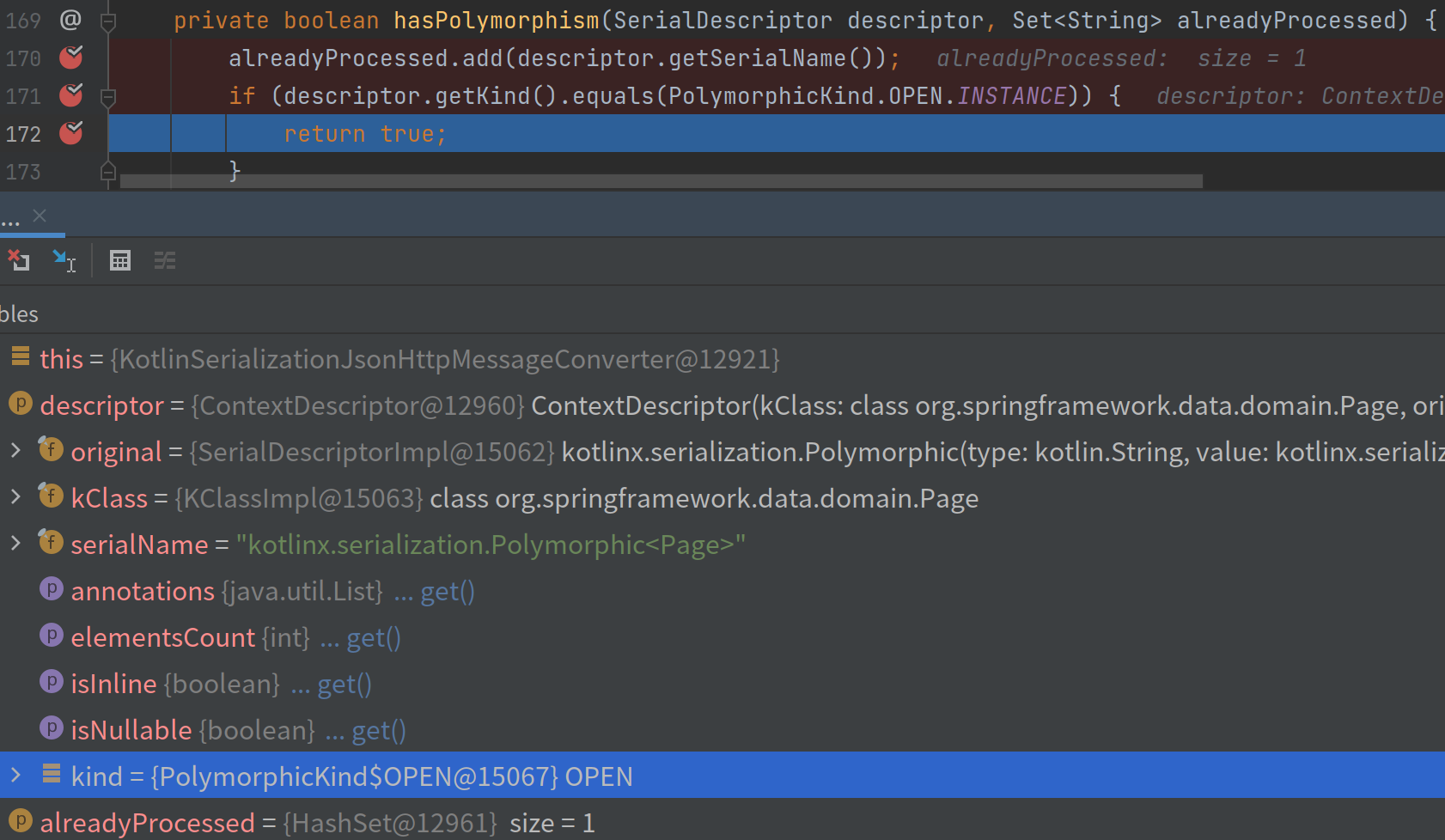This screenshot has height=840, width=1445.
Task: Expand the kClass field node
Action: (15, 496)
